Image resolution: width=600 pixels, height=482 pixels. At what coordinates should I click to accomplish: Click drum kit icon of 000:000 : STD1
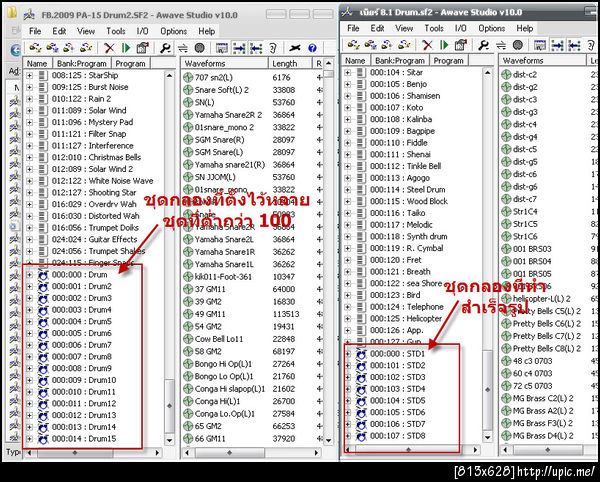pos(361,354)
